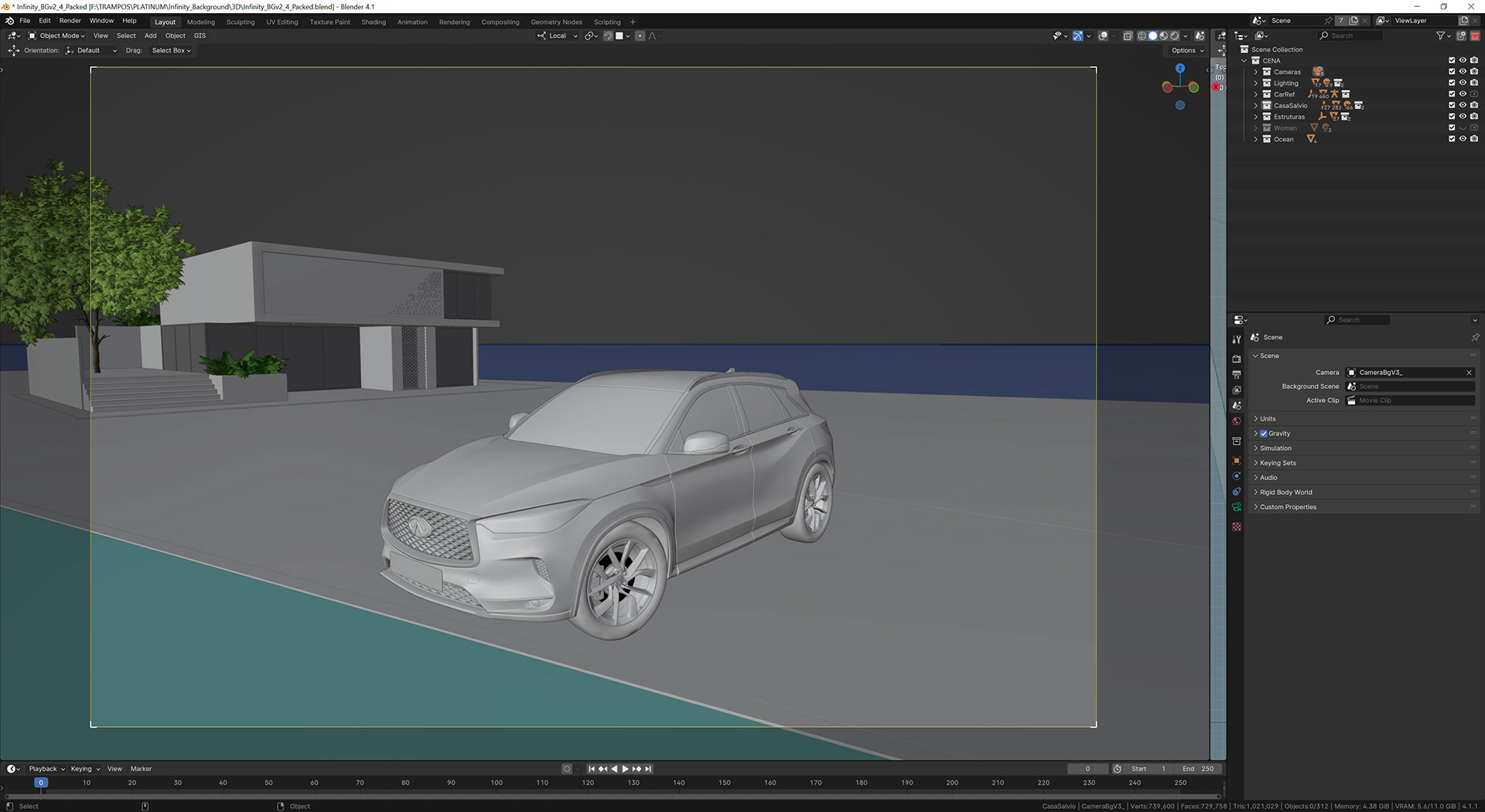The image size is (1485, 812).
Task: Open the Render properties tab
Action: tap(1236, 359)
